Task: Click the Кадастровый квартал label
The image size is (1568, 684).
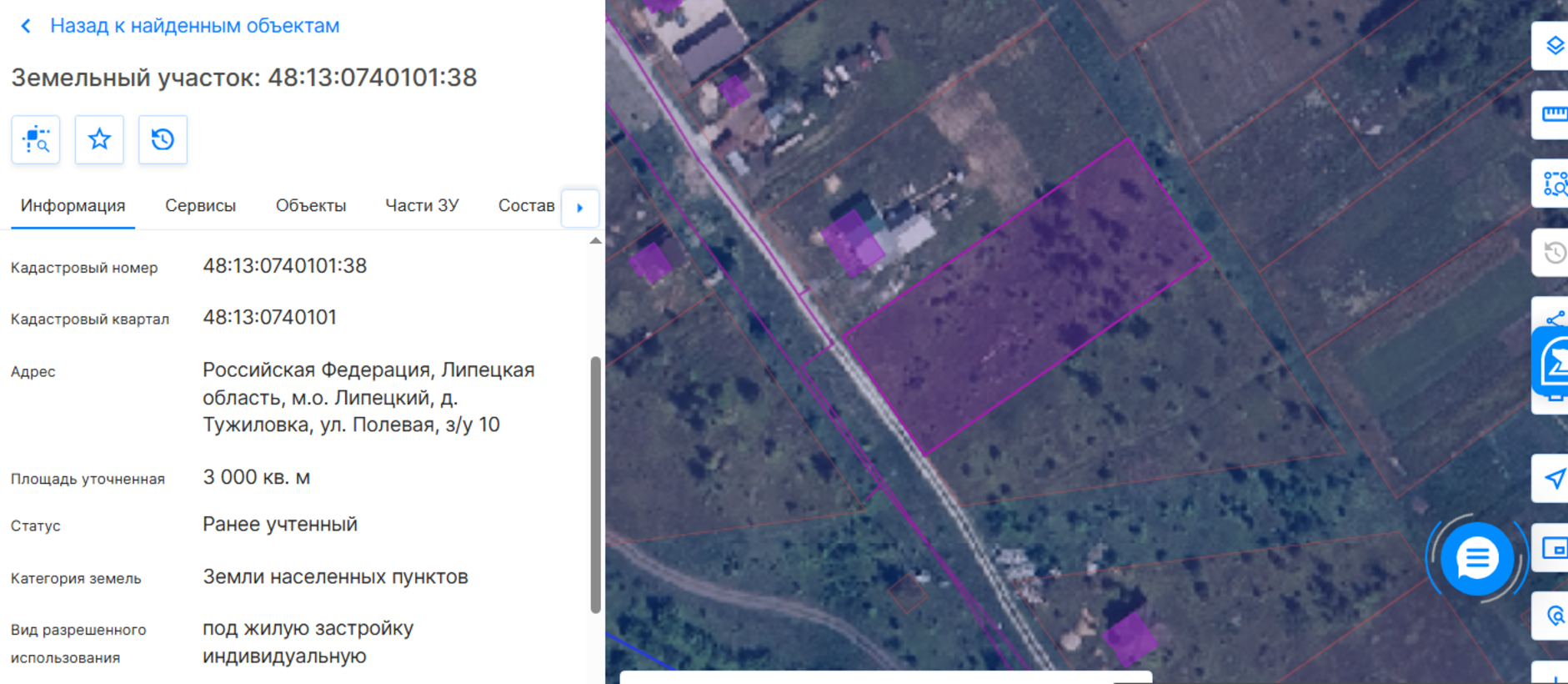Action: pyautogui.click(x=90, y=319)
